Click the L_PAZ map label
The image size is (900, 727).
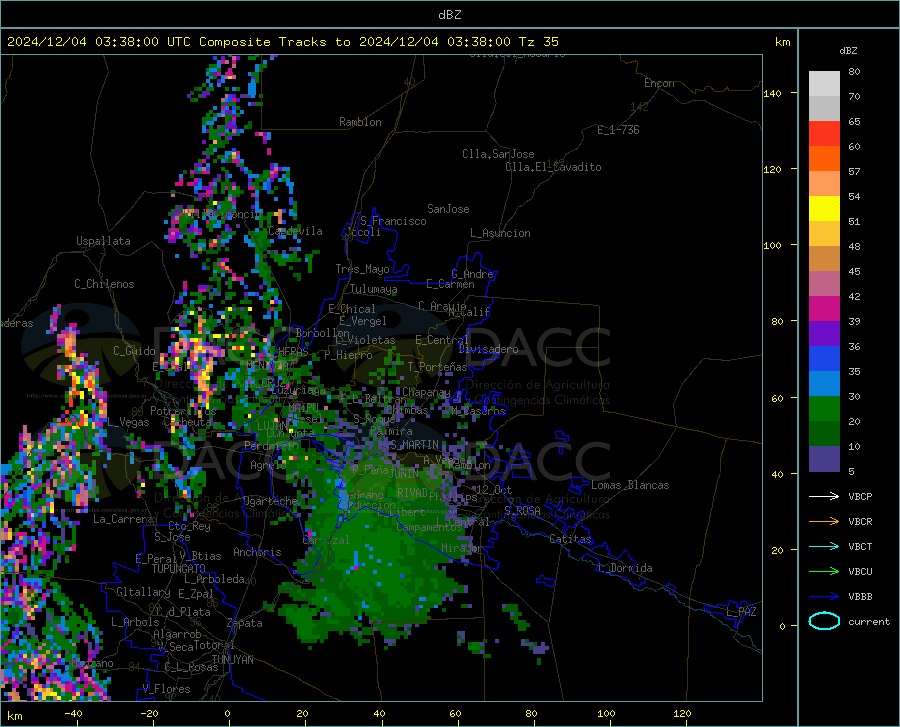pos(741,612)
